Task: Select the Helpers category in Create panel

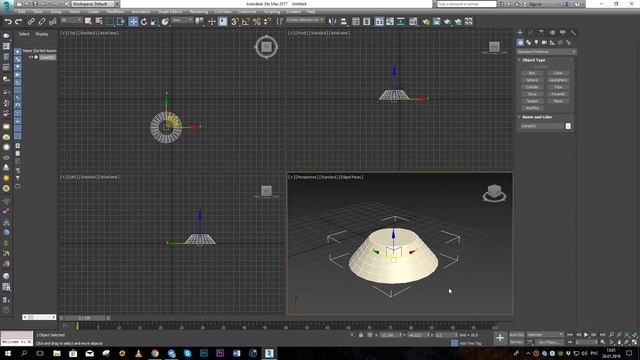Action: point(552,42)
